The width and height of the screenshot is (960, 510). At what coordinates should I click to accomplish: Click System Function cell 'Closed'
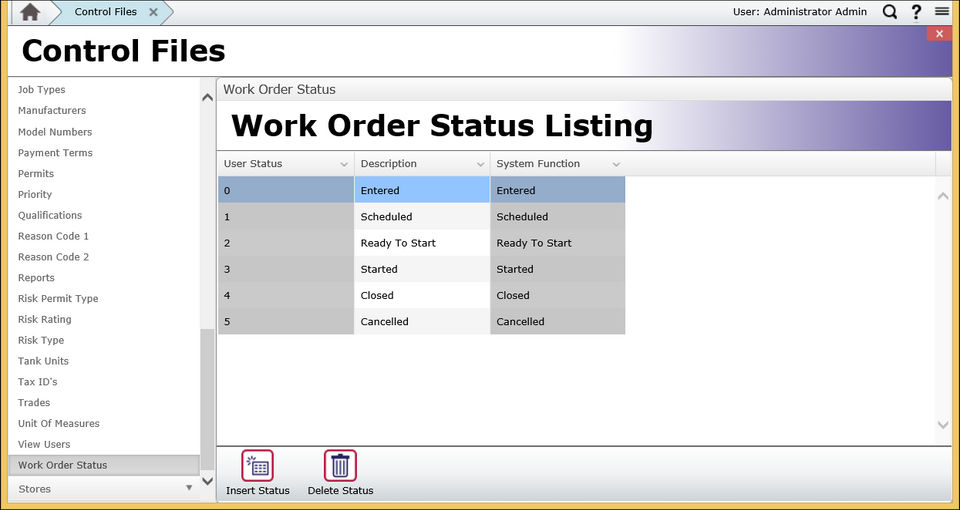[558, 295]
